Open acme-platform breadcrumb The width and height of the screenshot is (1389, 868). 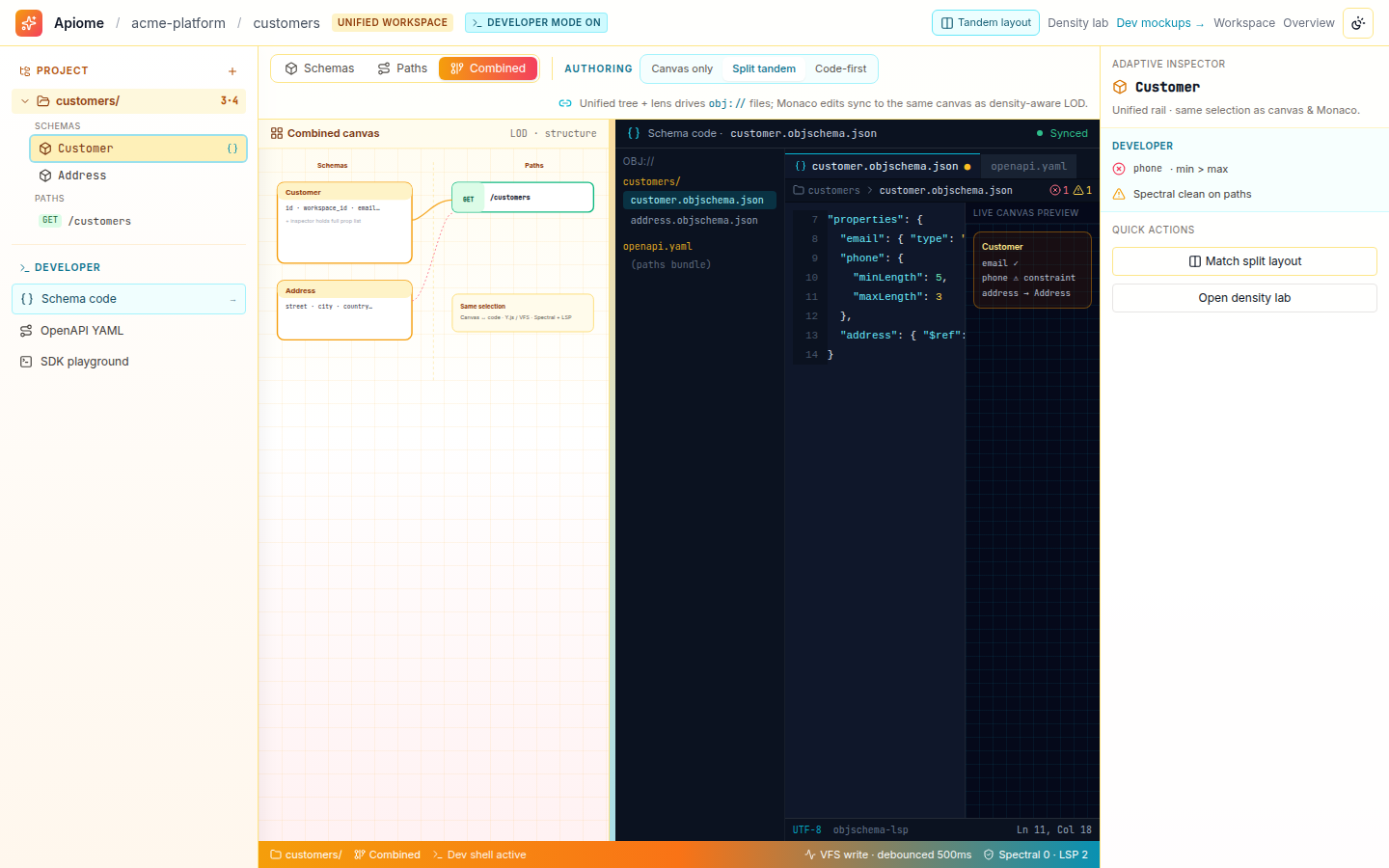pyautogui.click(x=178, y=23)
